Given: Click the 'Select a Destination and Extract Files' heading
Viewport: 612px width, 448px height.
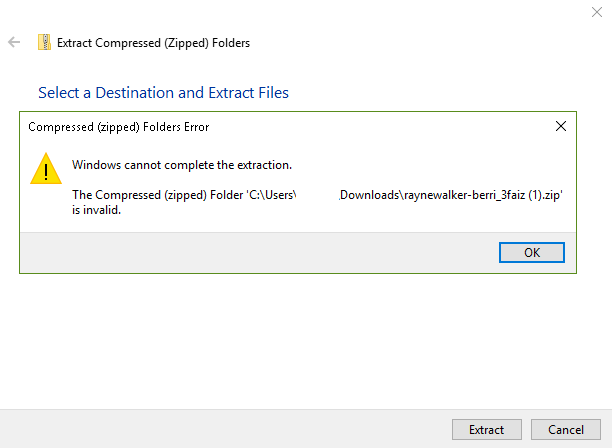Looking at the screenshot, I should pos(163,93).
